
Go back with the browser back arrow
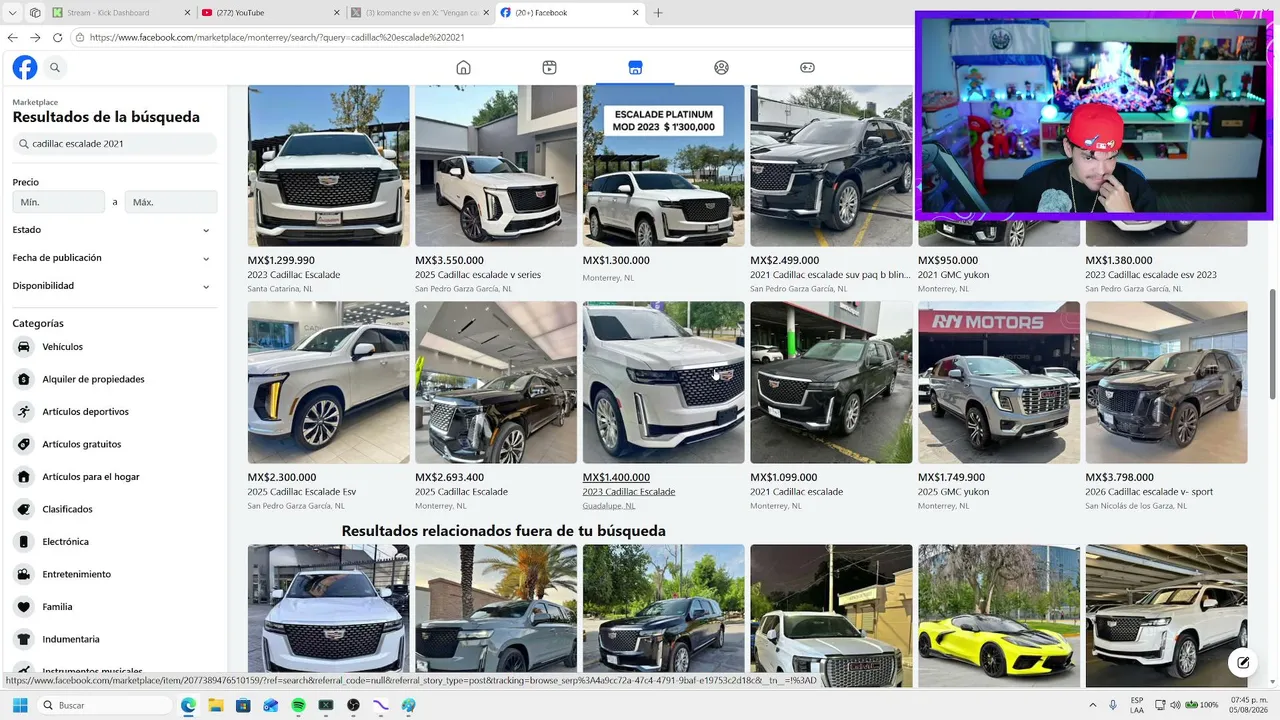point(12,37)
